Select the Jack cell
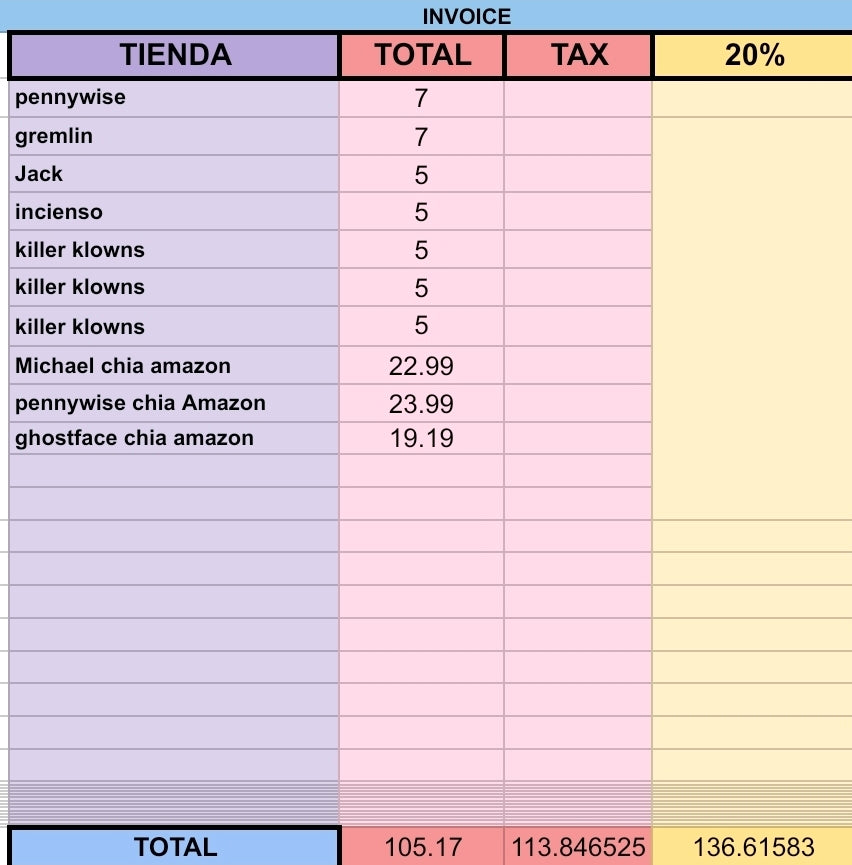The width and height of the screenshot is (852, 865). [x=174, y=174]
